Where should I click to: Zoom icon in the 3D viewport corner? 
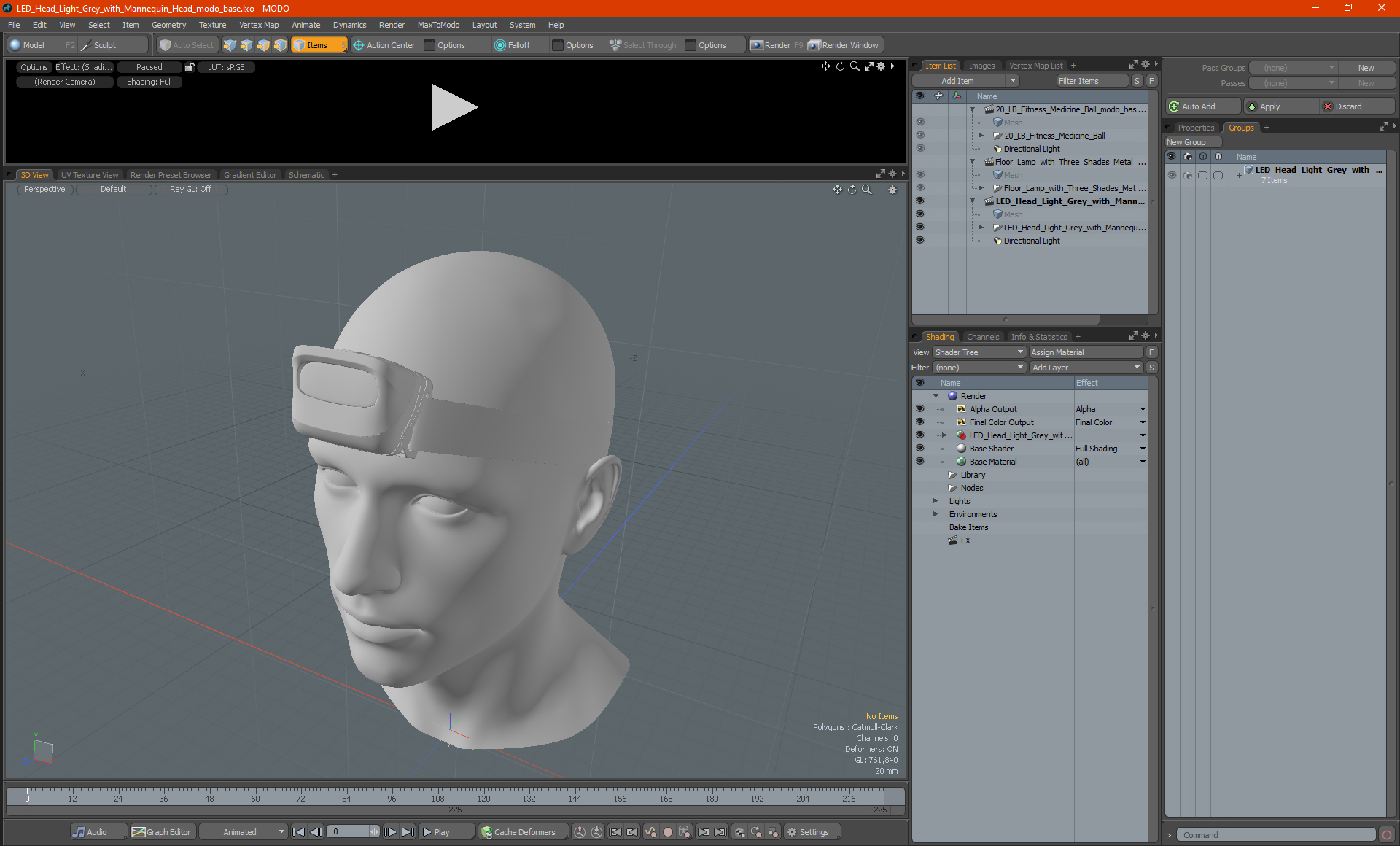point(866,190)
